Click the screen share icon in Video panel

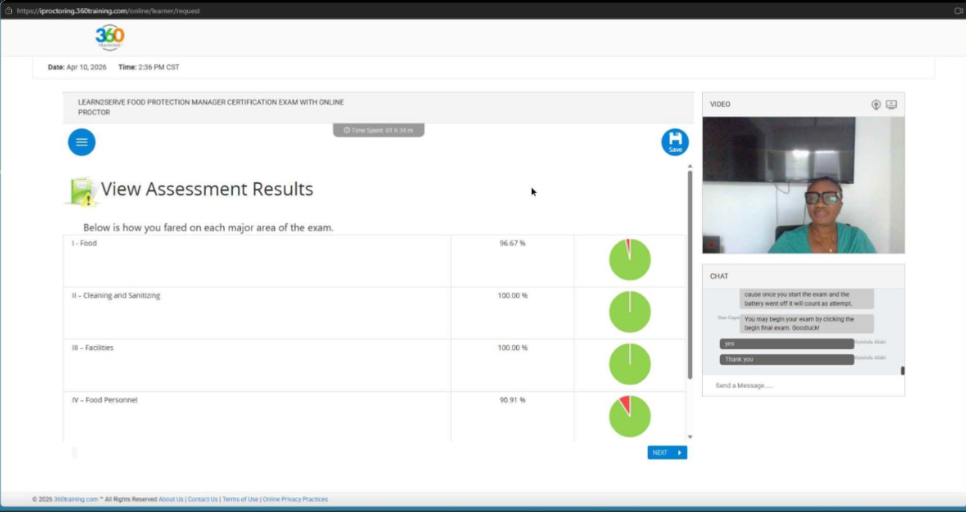[x=891, y=105]
